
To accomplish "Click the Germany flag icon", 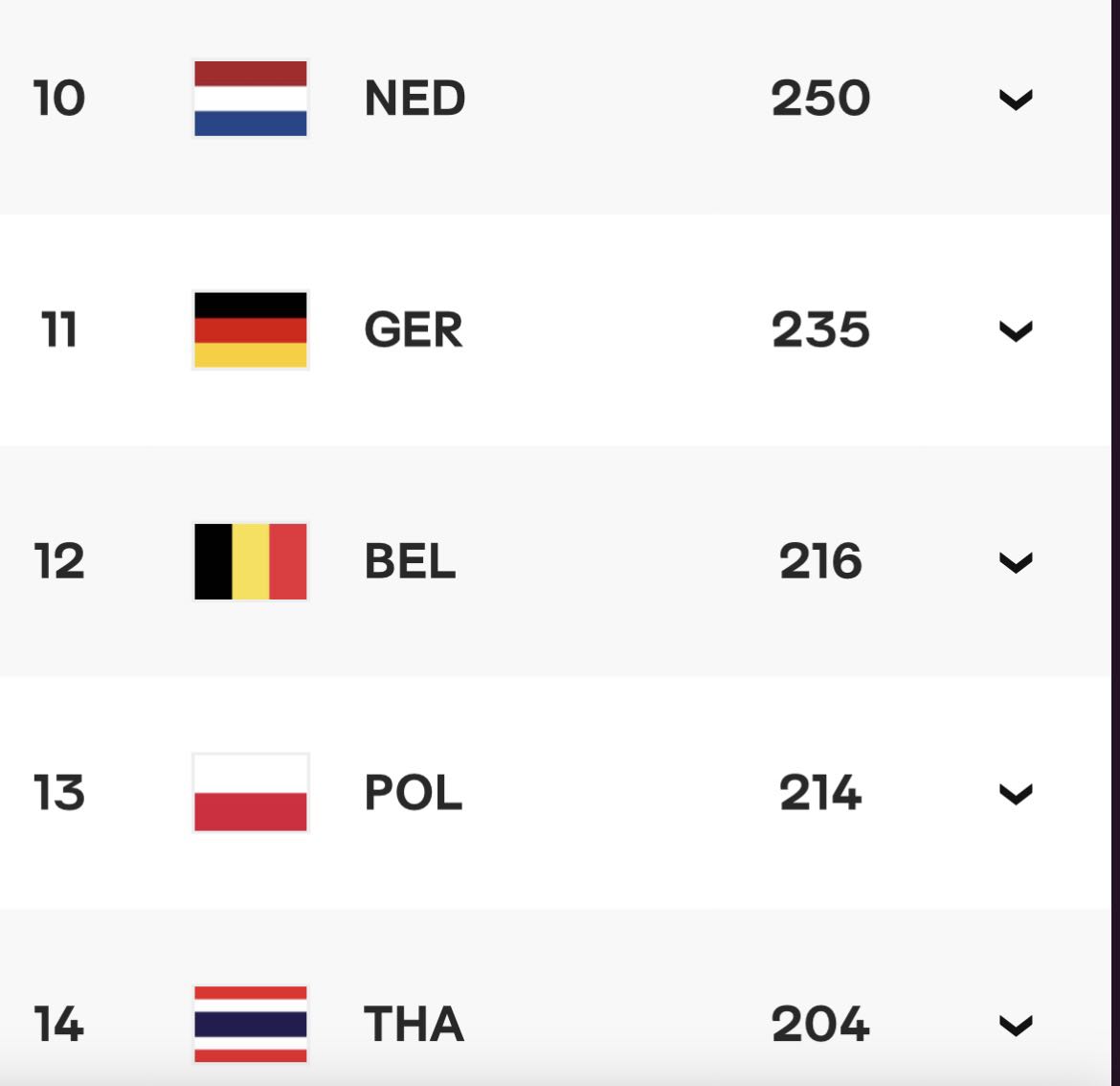I will pos(251,330).
